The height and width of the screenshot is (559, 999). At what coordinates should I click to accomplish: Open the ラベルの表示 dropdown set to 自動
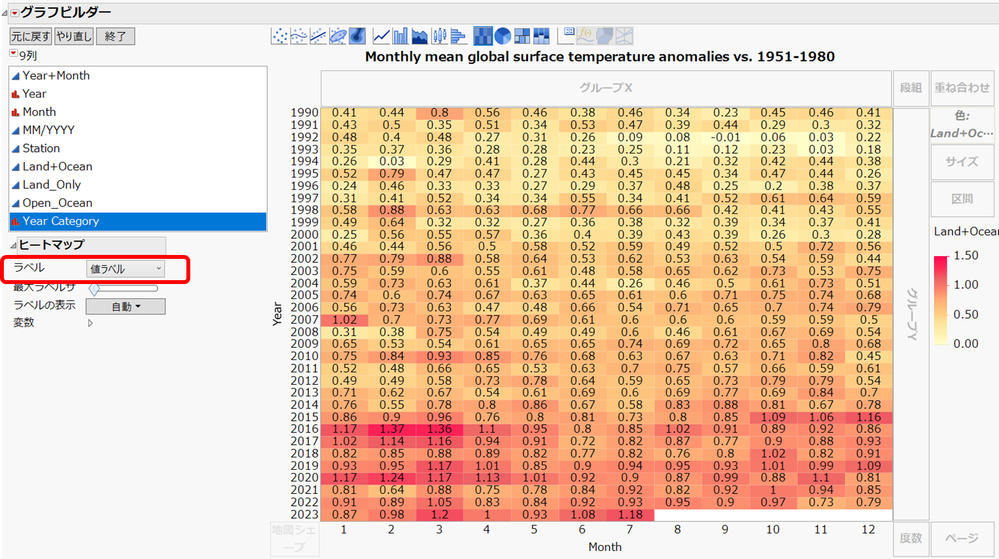(x=126, y=307)
